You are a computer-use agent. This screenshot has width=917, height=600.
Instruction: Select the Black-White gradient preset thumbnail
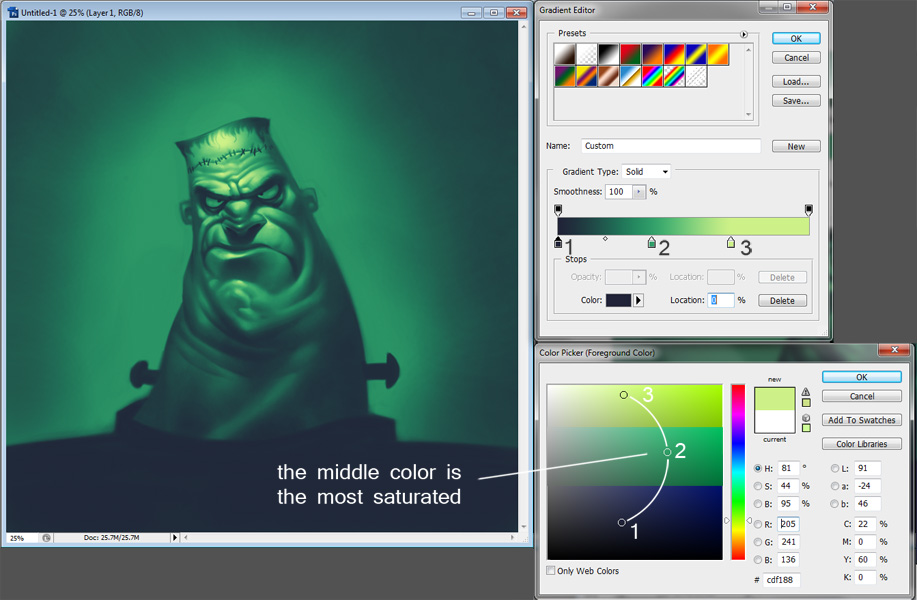click(608, 53)
